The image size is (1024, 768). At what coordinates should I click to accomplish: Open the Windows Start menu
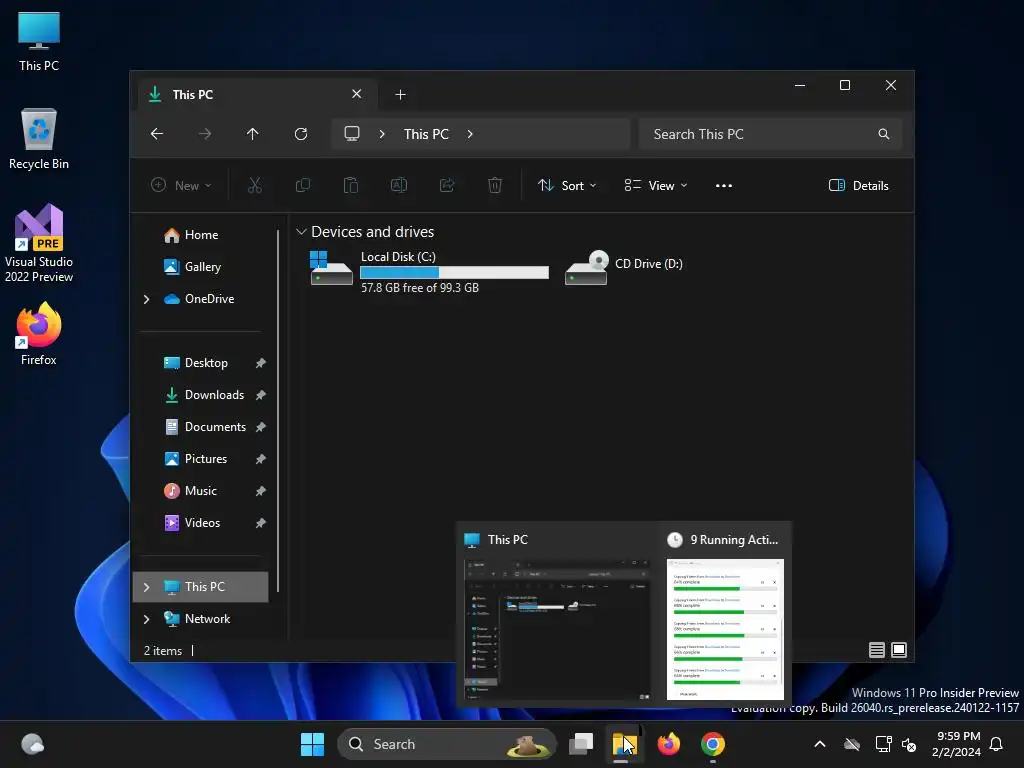click(x=312, y=744)
